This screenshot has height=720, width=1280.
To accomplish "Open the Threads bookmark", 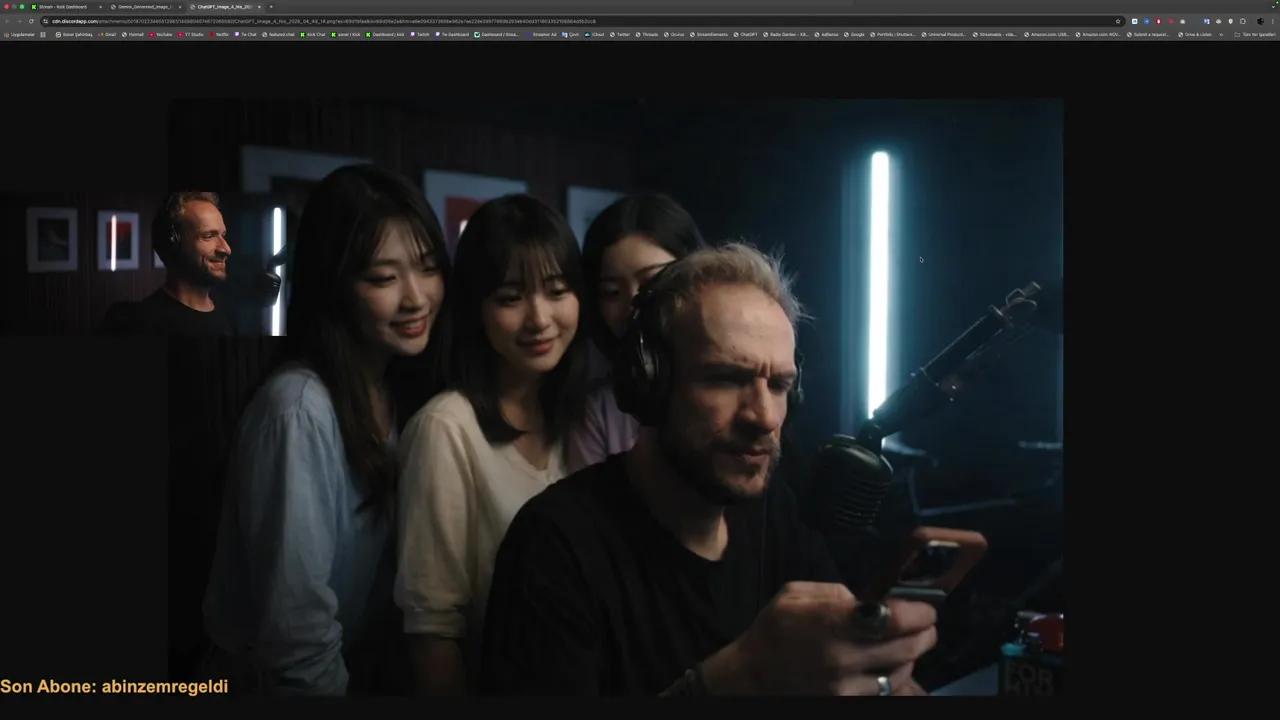I will [647, 34].
